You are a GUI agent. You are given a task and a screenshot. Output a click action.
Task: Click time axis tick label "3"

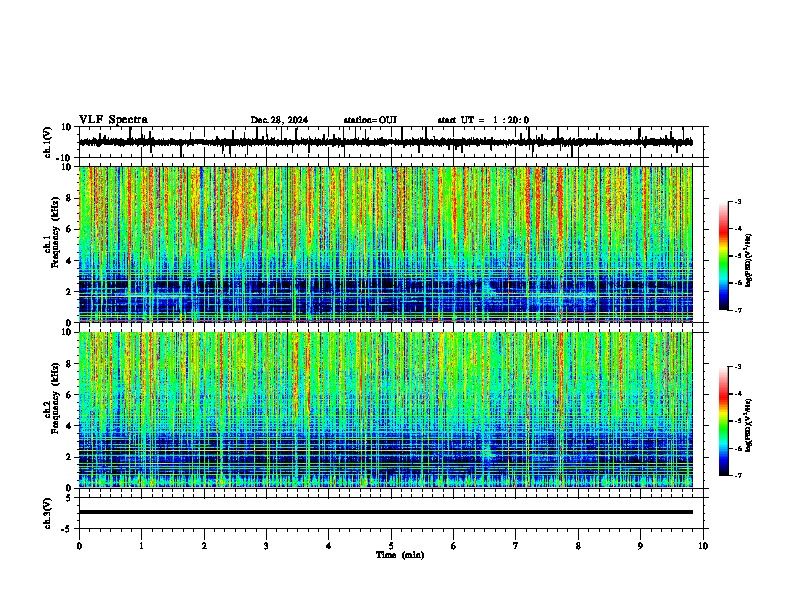(266, 546)
